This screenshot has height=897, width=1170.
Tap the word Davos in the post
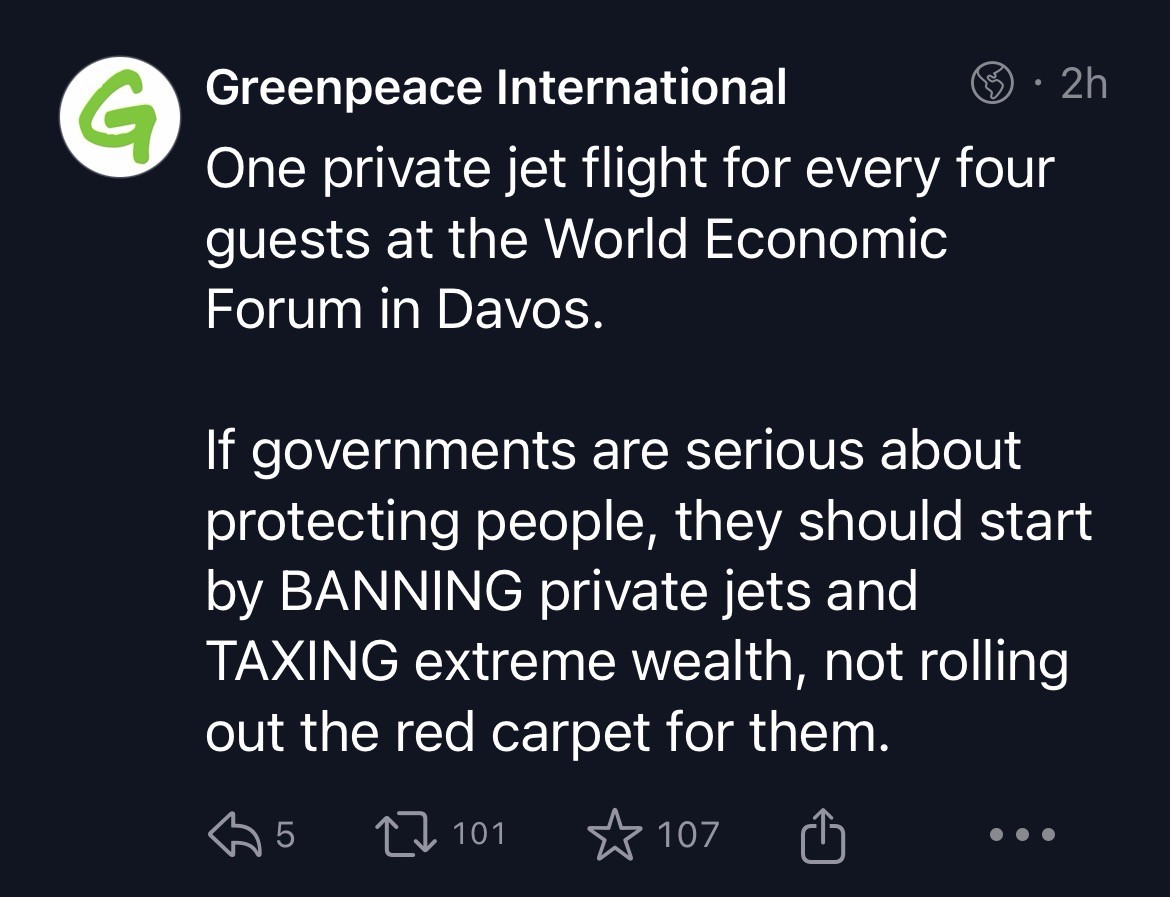tap(520, 310)
